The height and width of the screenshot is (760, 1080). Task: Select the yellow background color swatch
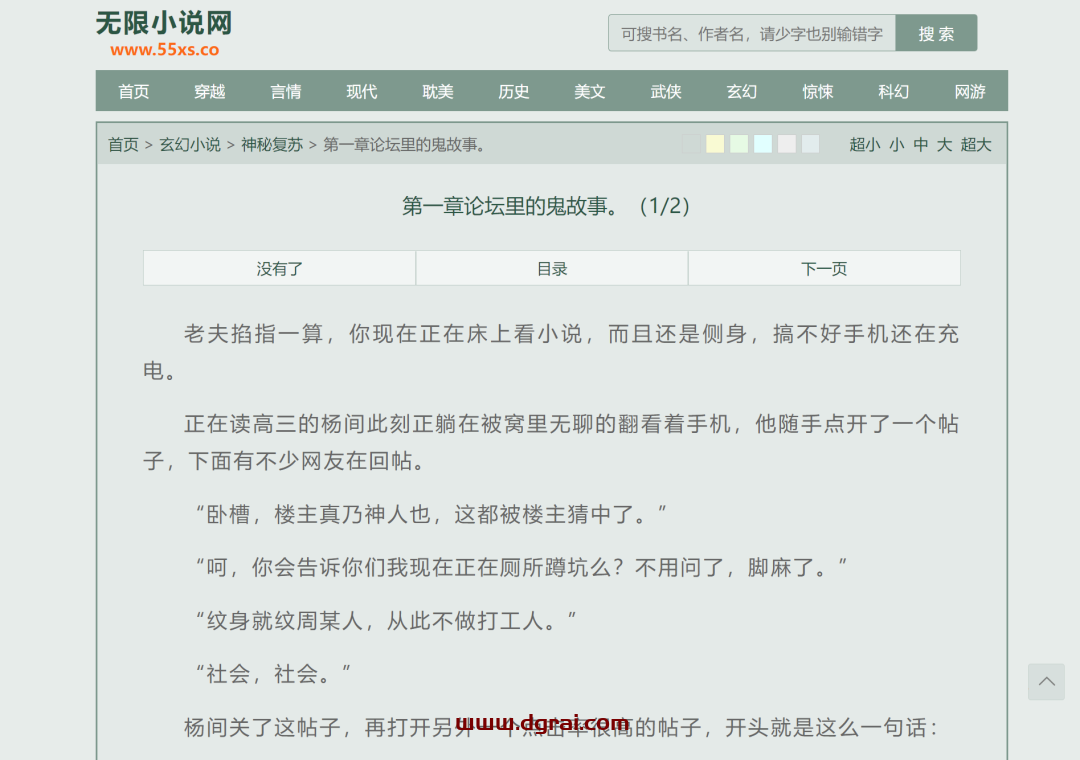click(715, 144)
